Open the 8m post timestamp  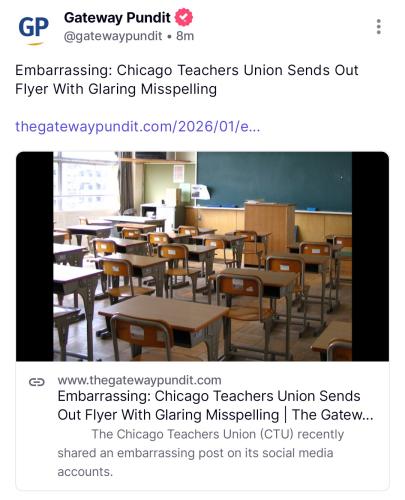[185, 36]
